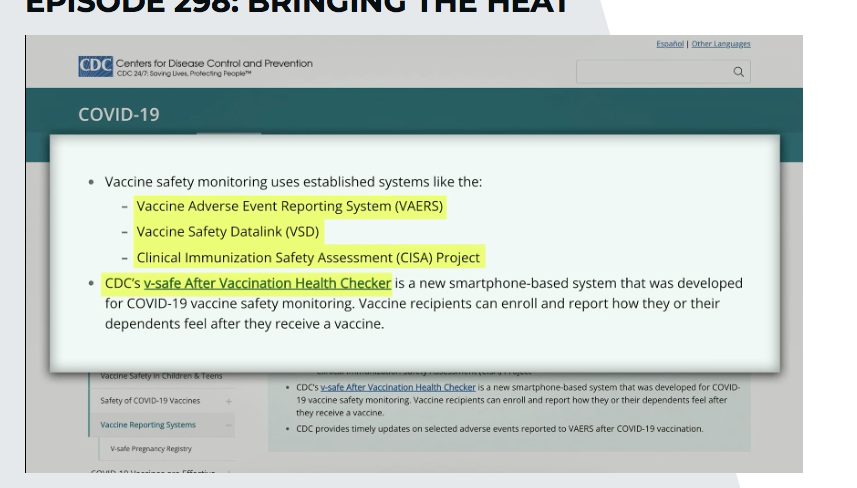Select Vaccine Safety in Children & Teens
857x488 pixels.
pyautogui.click(x=161, y=376)
